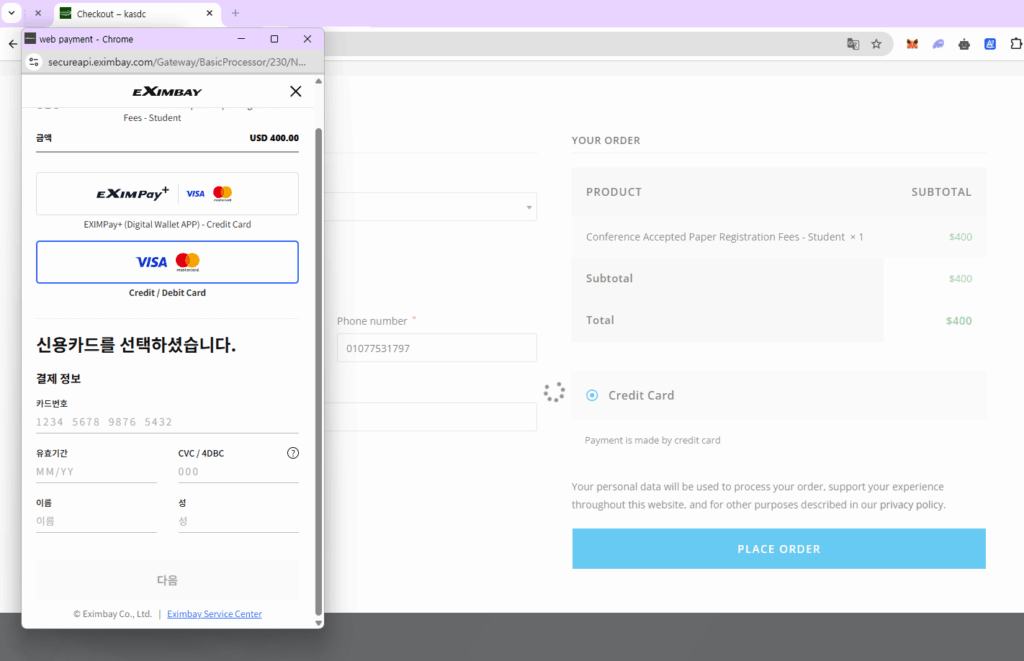Click the scroll up arrow in payment popup
The height and width of the screenshot is (661, 1024).
point(319,82)
